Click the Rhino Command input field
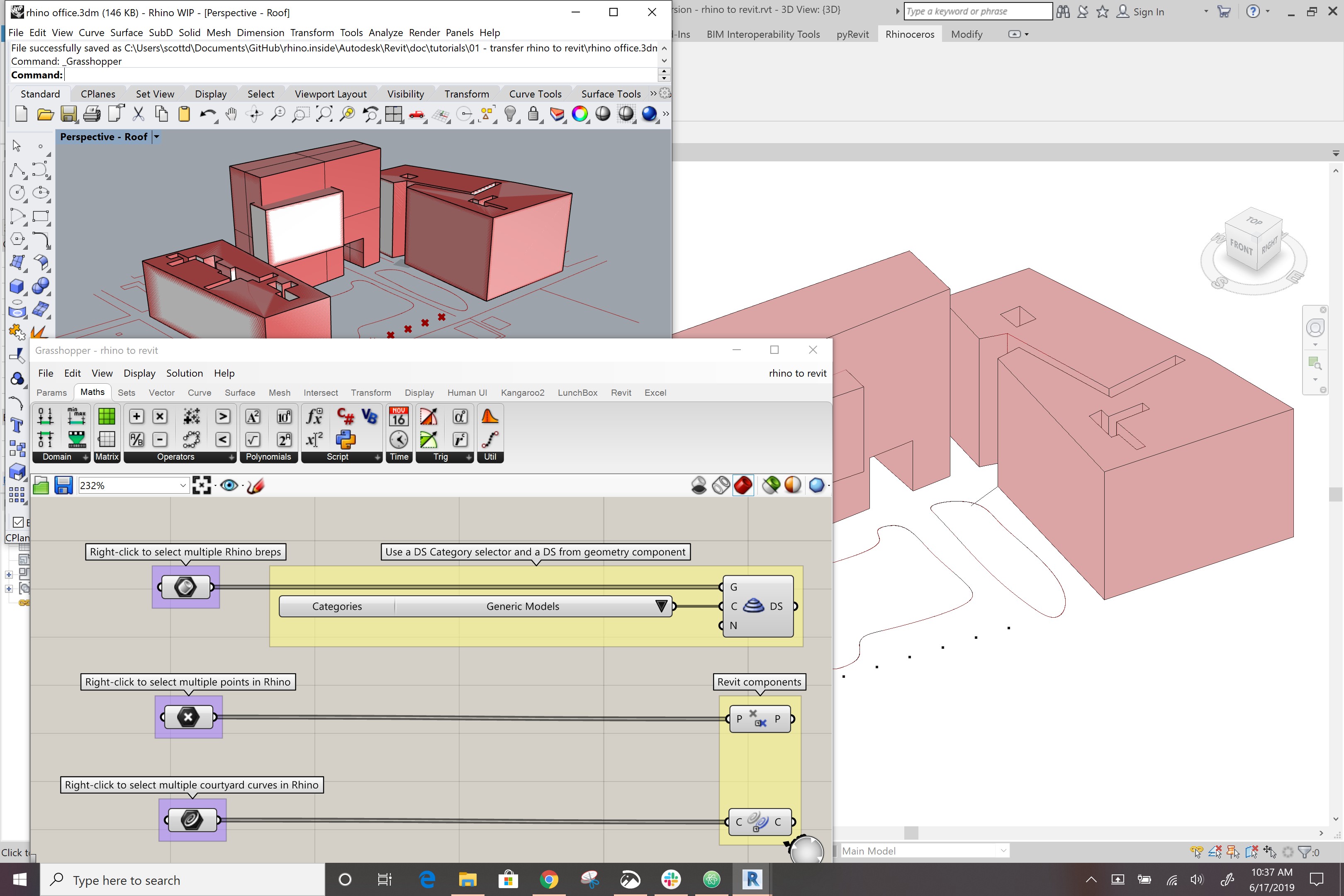Viewport: 1344px width, 896px height. [x=360, y=75]
